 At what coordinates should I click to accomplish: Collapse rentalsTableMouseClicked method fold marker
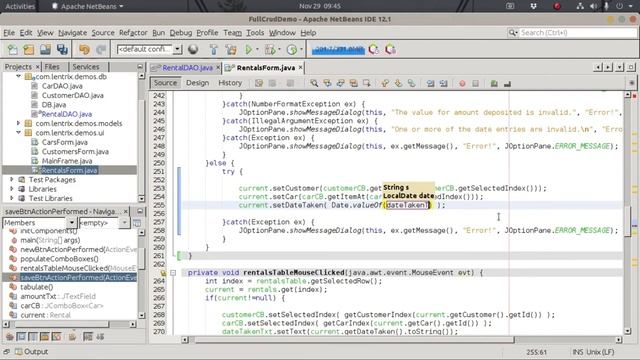[x=173, y=273]
